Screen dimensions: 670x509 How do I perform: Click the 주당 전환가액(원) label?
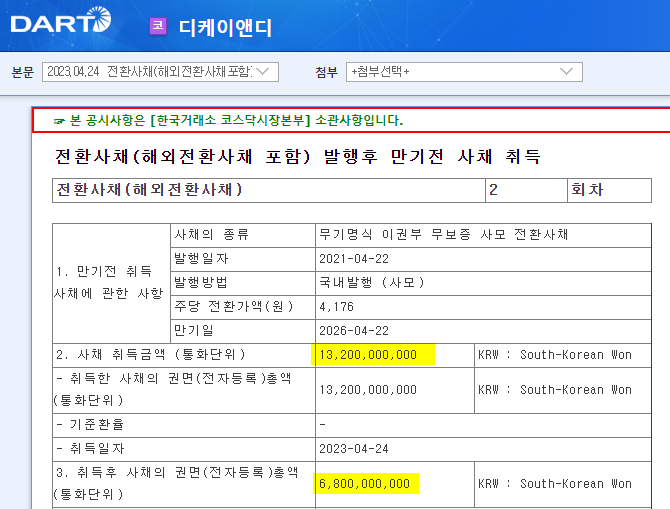coord(233,307)
